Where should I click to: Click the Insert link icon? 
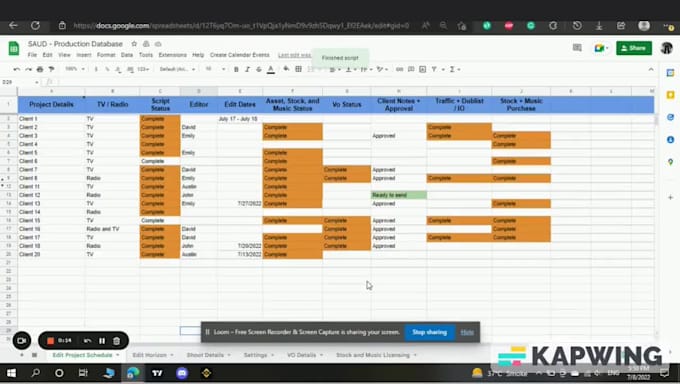(399, 69)
